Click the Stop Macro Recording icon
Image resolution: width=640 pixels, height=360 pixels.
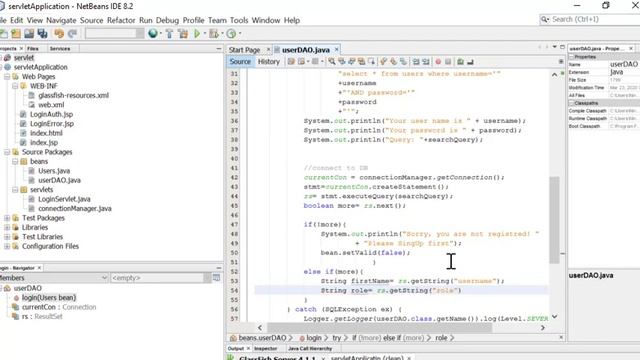(x=448, y=62)
